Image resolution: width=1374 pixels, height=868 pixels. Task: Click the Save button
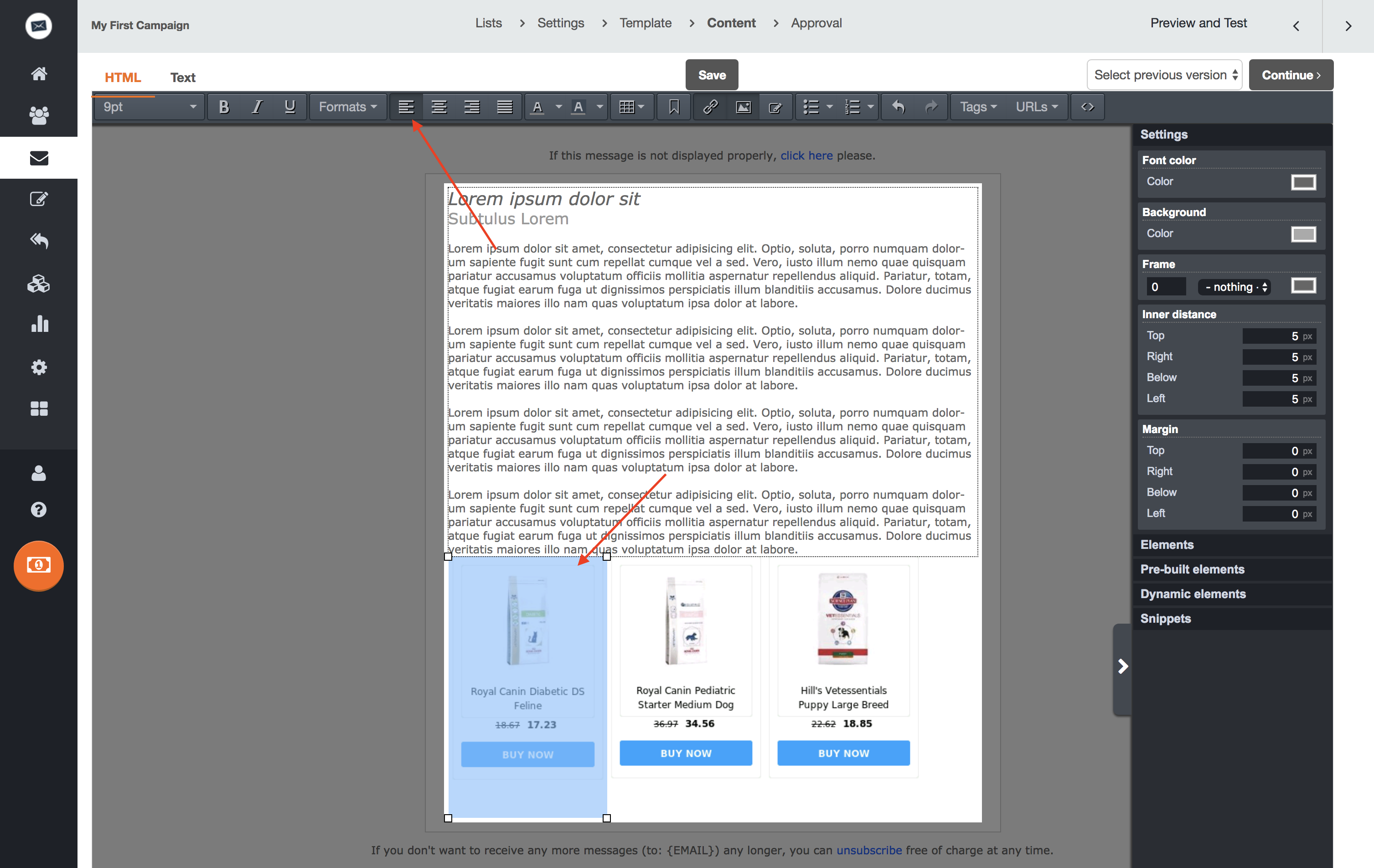click(712, 75)
